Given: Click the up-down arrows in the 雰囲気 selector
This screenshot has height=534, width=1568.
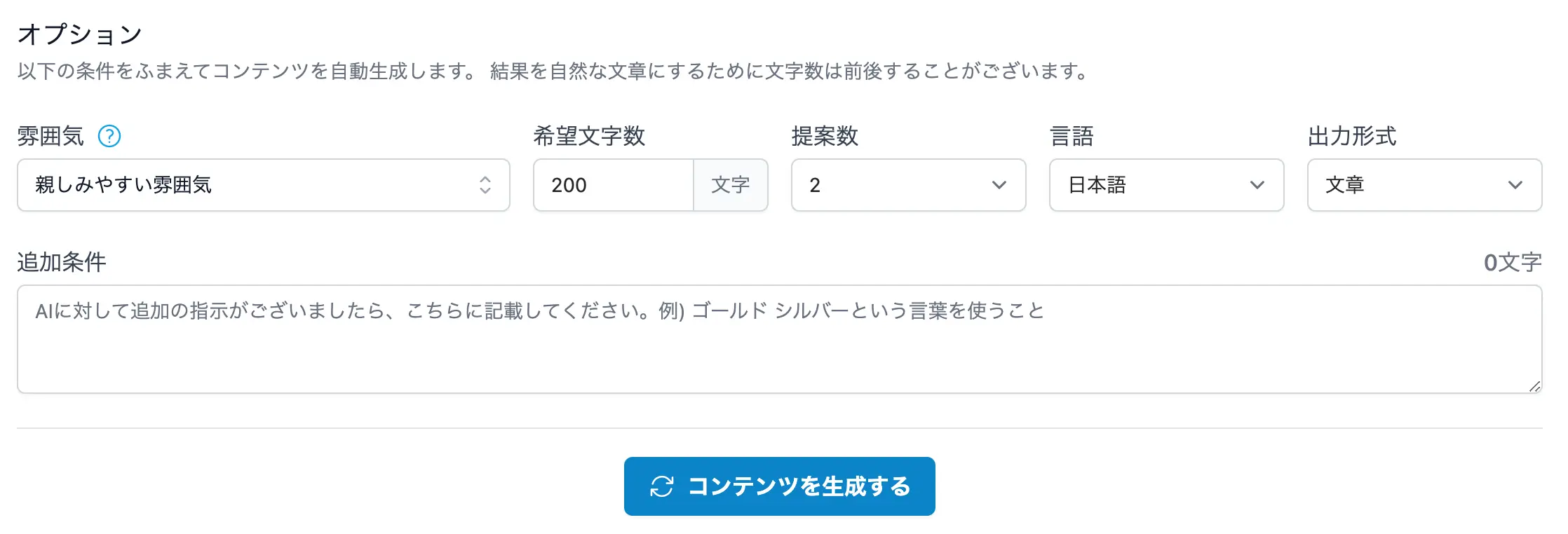Looking at the screenshot, I should click(485, 185).
